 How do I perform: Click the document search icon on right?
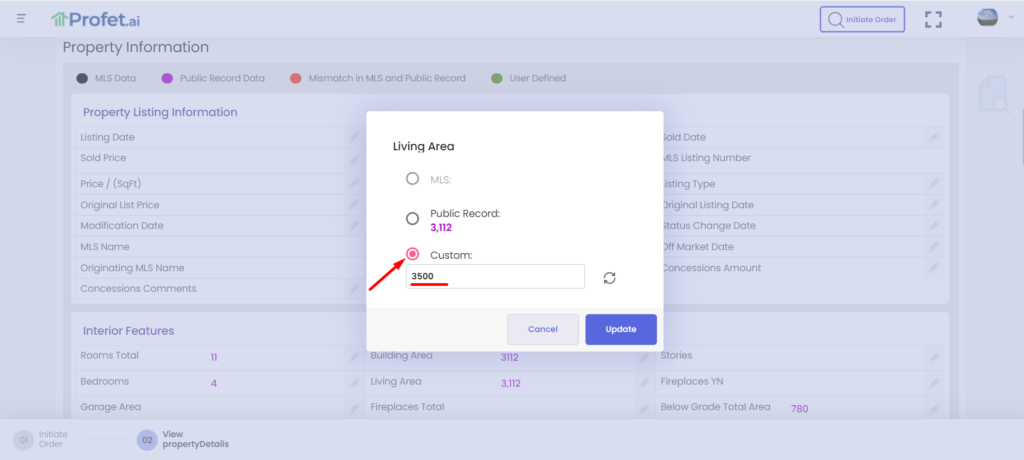pyautogui.click(x=993, y=95)
